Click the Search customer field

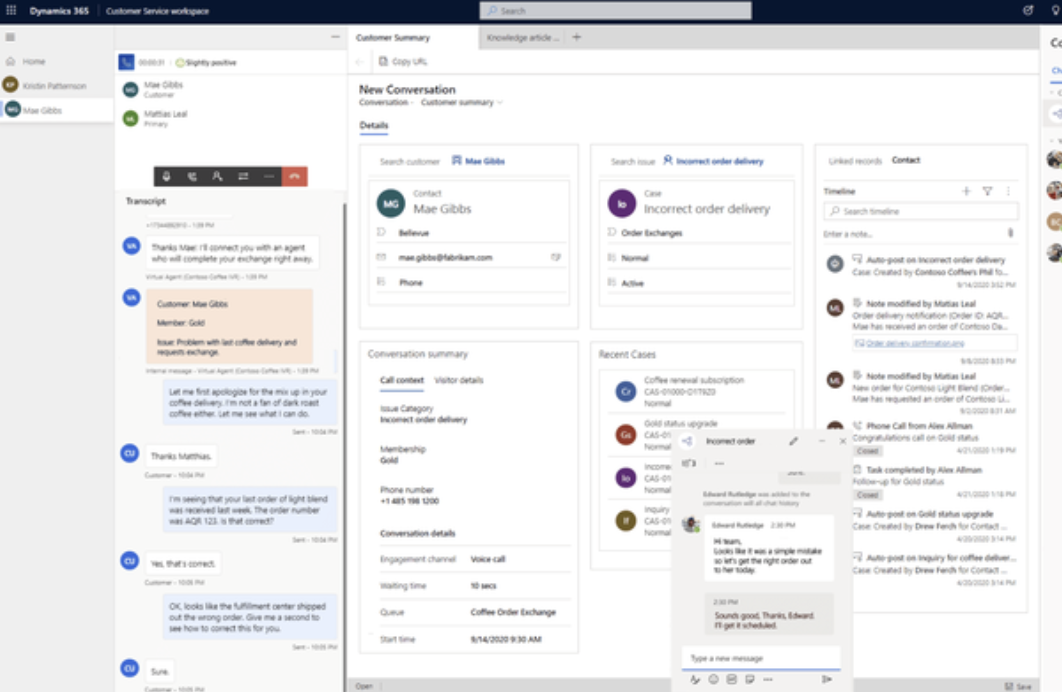[409, 162]
